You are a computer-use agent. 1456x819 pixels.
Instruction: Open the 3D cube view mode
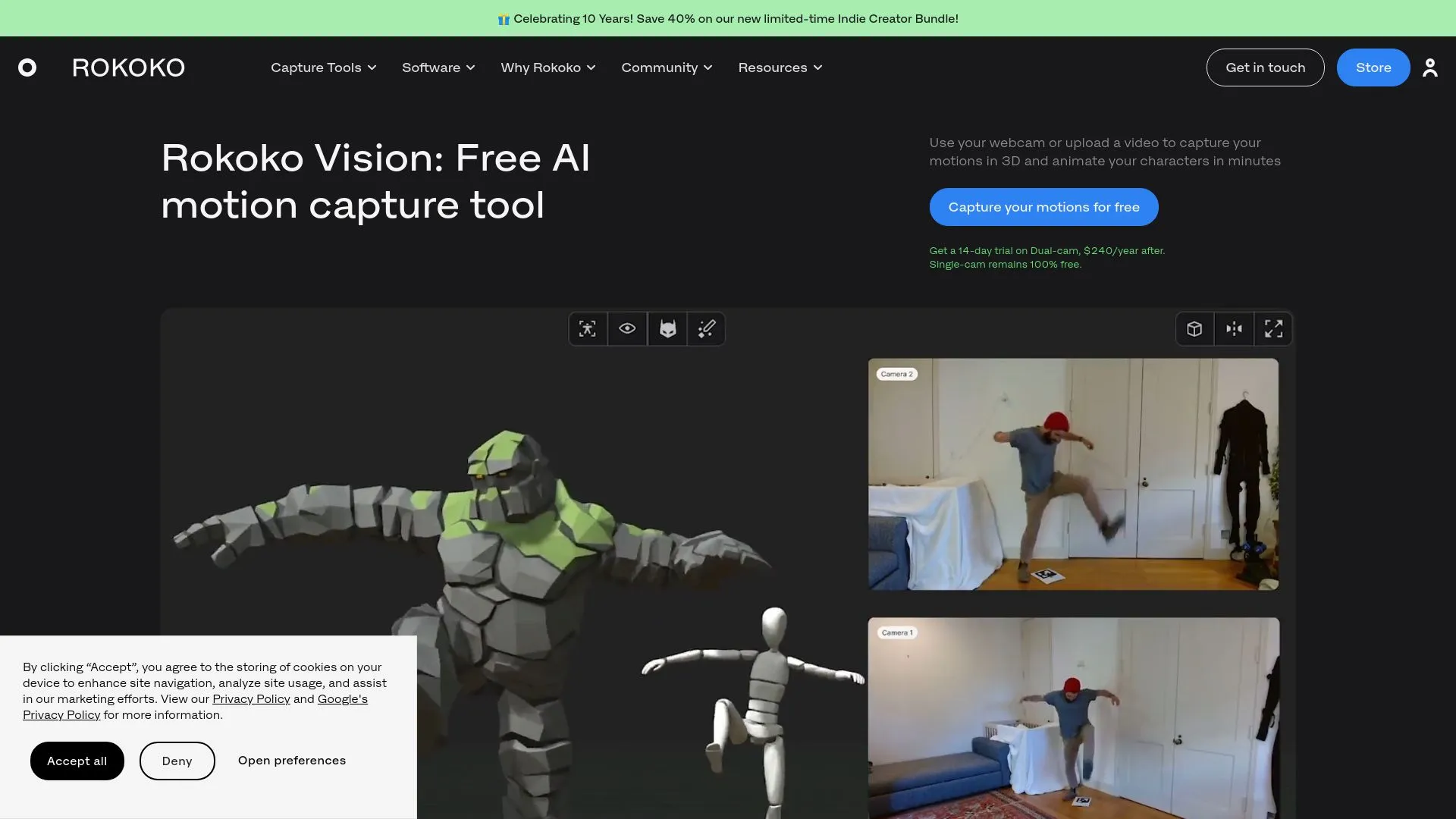click(x=1194, y=328)
